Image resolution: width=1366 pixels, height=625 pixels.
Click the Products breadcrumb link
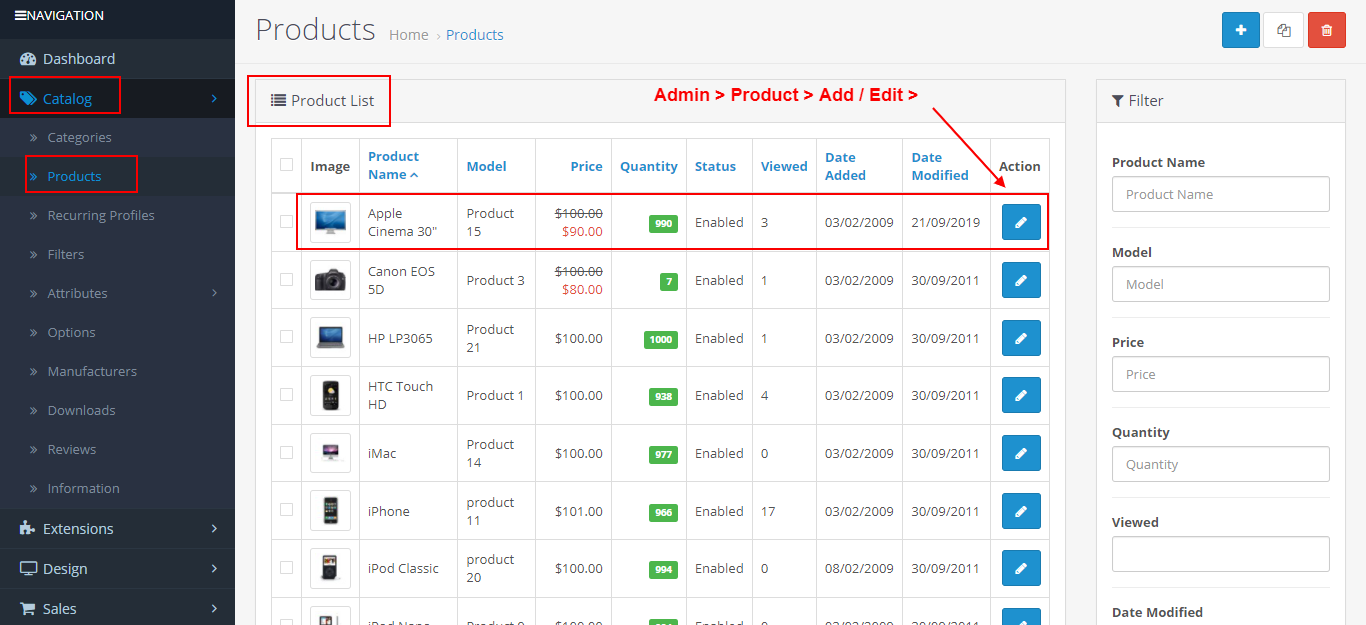475,35
